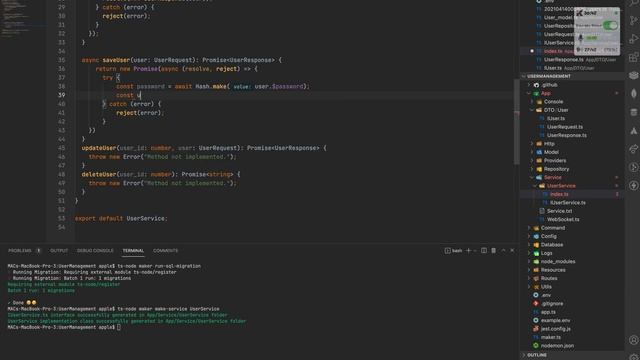Open the database icon view in activity bar
The height and width of the screenshot is (360, 640).
(633, 112)
